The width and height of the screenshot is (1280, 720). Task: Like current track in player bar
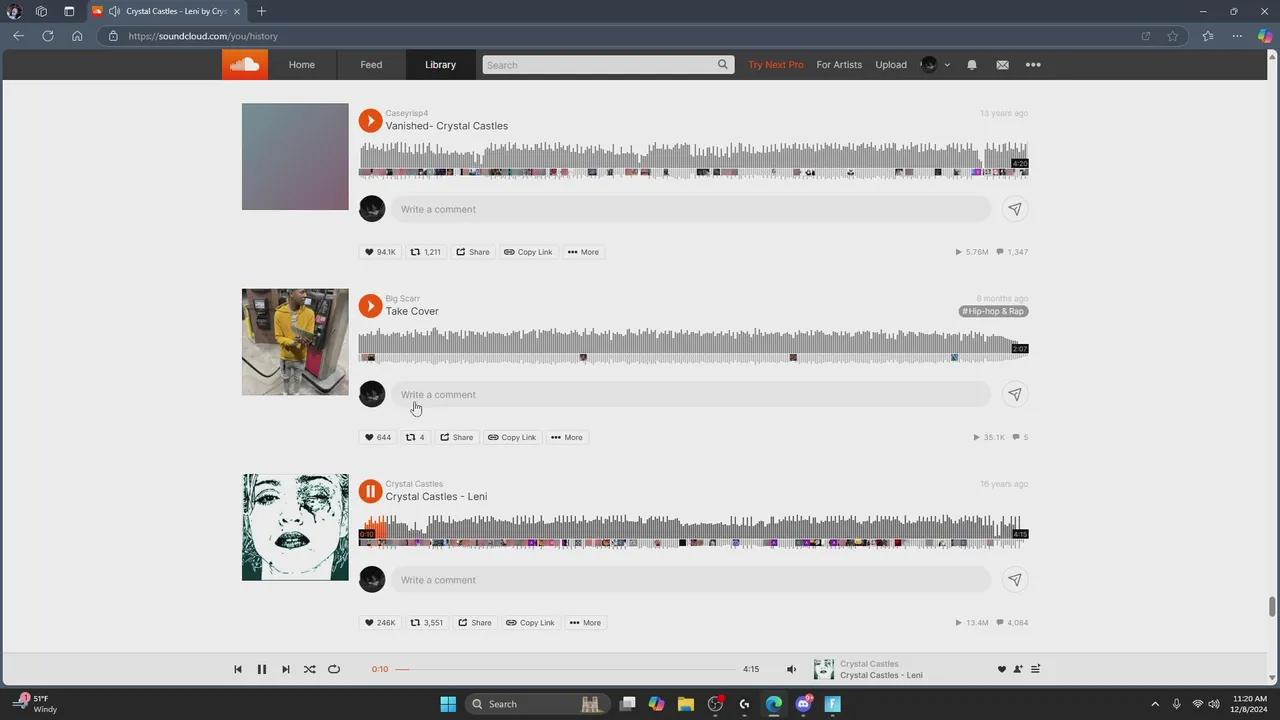pyautogui.click(x=1001, y=669)
